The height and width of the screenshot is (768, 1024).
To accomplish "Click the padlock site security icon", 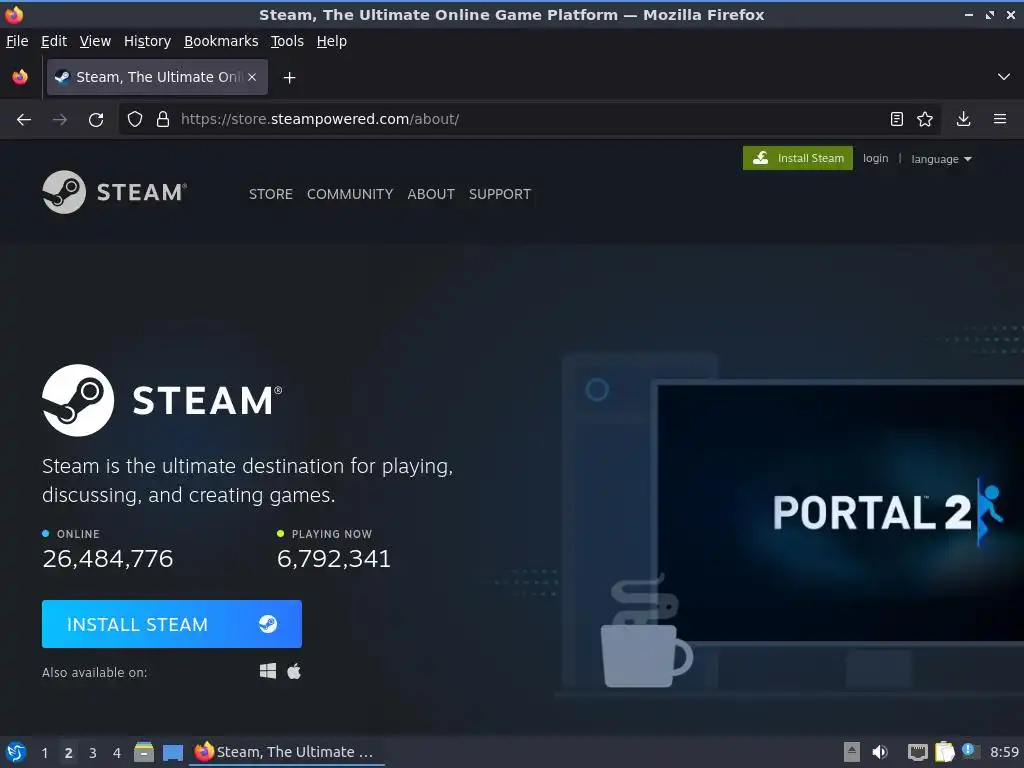I will pos(163,119).
